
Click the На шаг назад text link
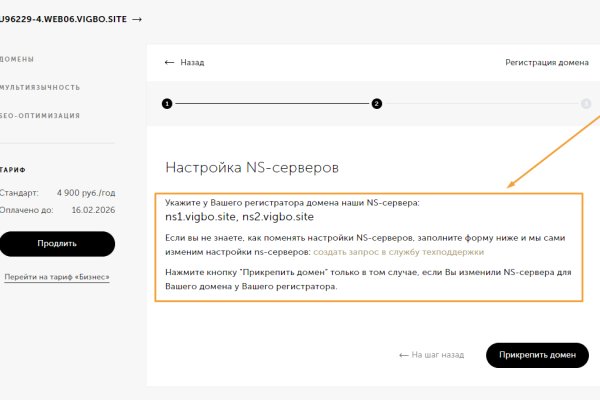point(438,354)
